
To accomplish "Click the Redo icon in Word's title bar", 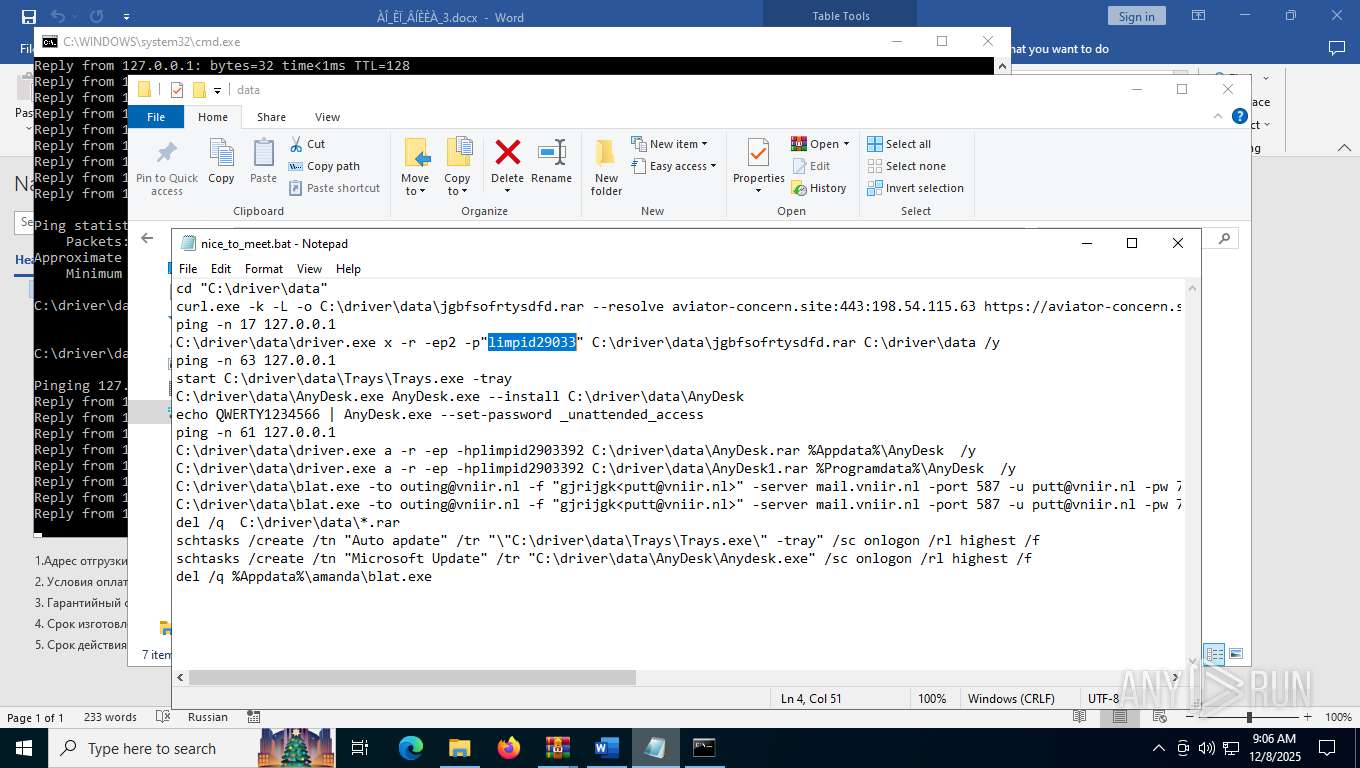I will coord(96,16).
